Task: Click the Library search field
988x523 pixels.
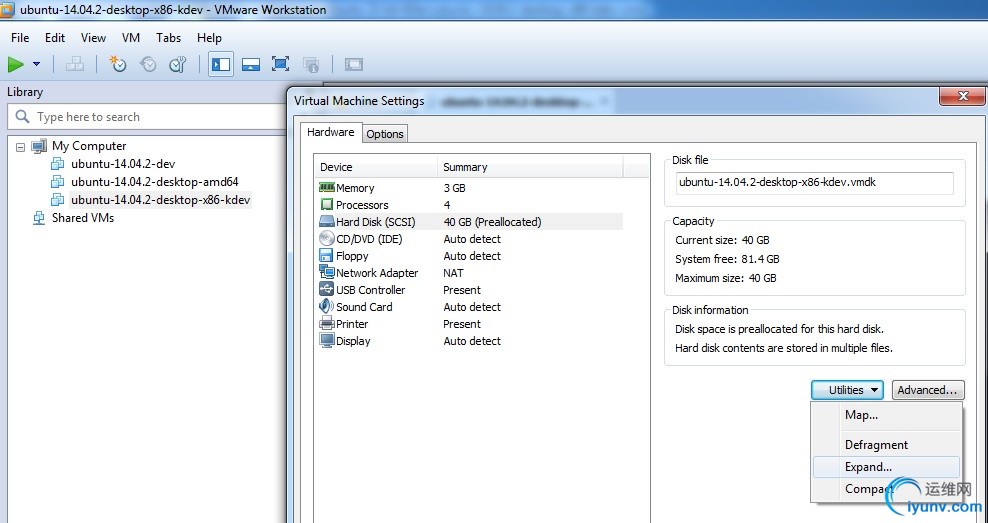Action: click(x=146, y=117)
